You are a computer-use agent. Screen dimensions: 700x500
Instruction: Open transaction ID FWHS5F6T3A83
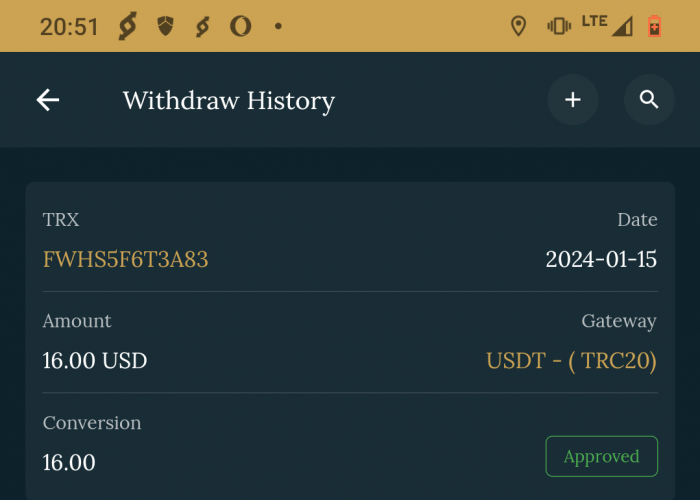pos(125,260)
